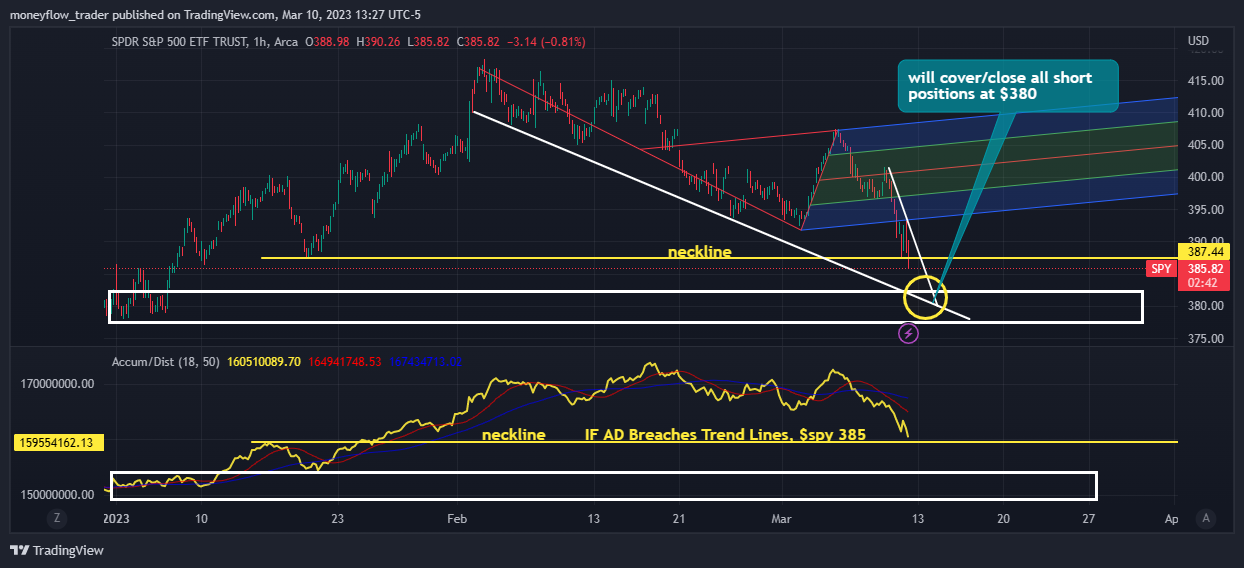This screenshot has width=1244, height=568.
Task: Select the neckline label on the price chart
Action: tap(699, 253)
